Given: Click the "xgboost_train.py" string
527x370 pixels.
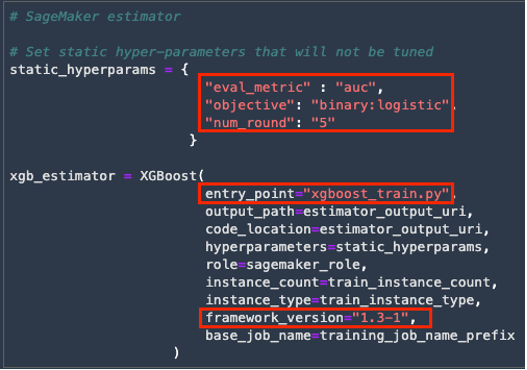Looking at the screenshot, I should [x=376, y=194].
